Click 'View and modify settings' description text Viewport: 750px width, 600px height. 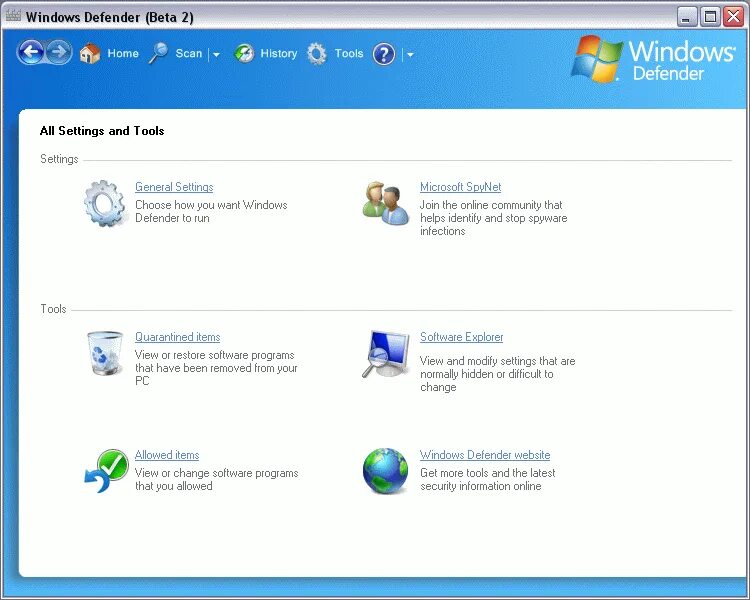[497, 374]
